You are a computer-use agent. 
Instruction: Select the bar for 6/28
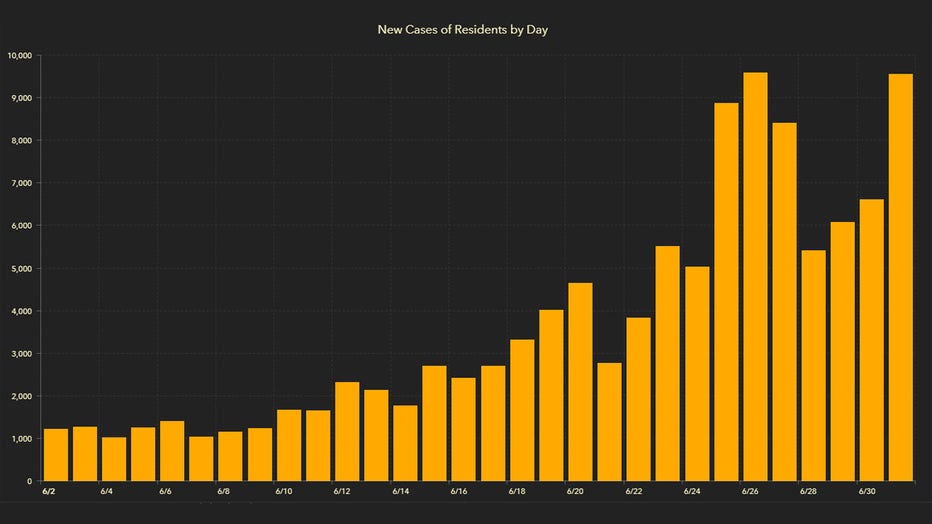click(x=814, y=366)
